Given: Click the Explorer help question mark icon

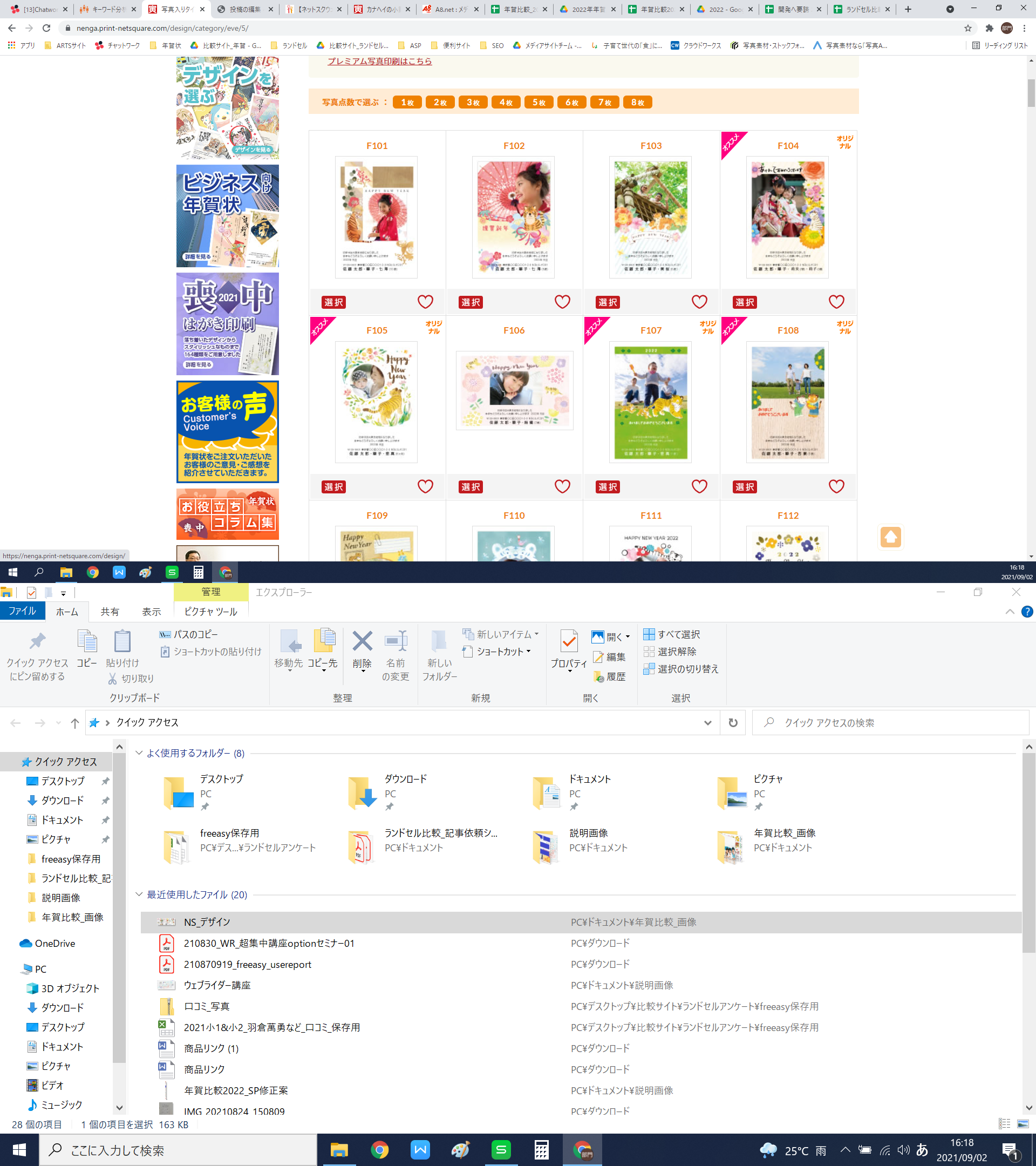Looking at the screenshot, I should 1027,612.
